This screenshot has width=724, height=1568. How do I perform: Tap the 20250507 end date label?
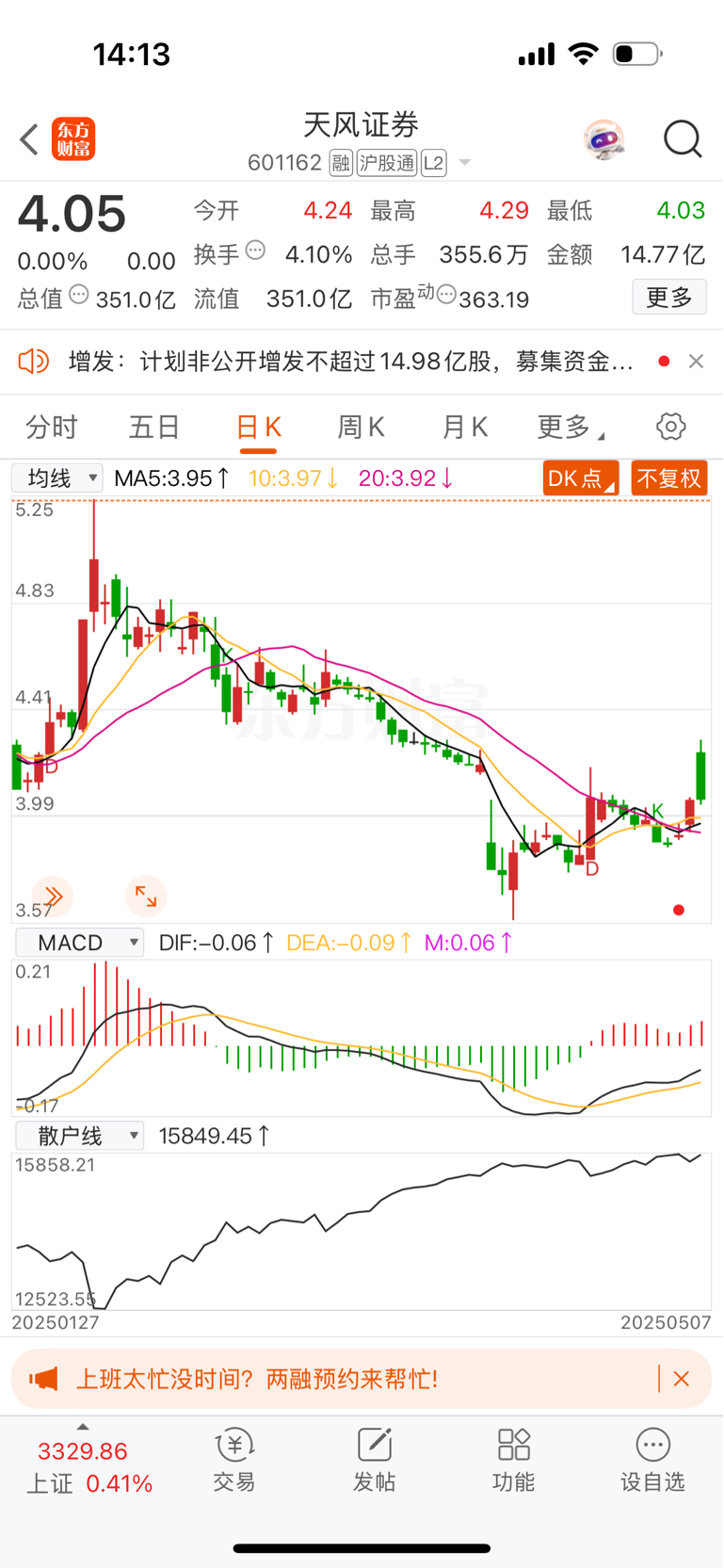(x=666, y=1322)
